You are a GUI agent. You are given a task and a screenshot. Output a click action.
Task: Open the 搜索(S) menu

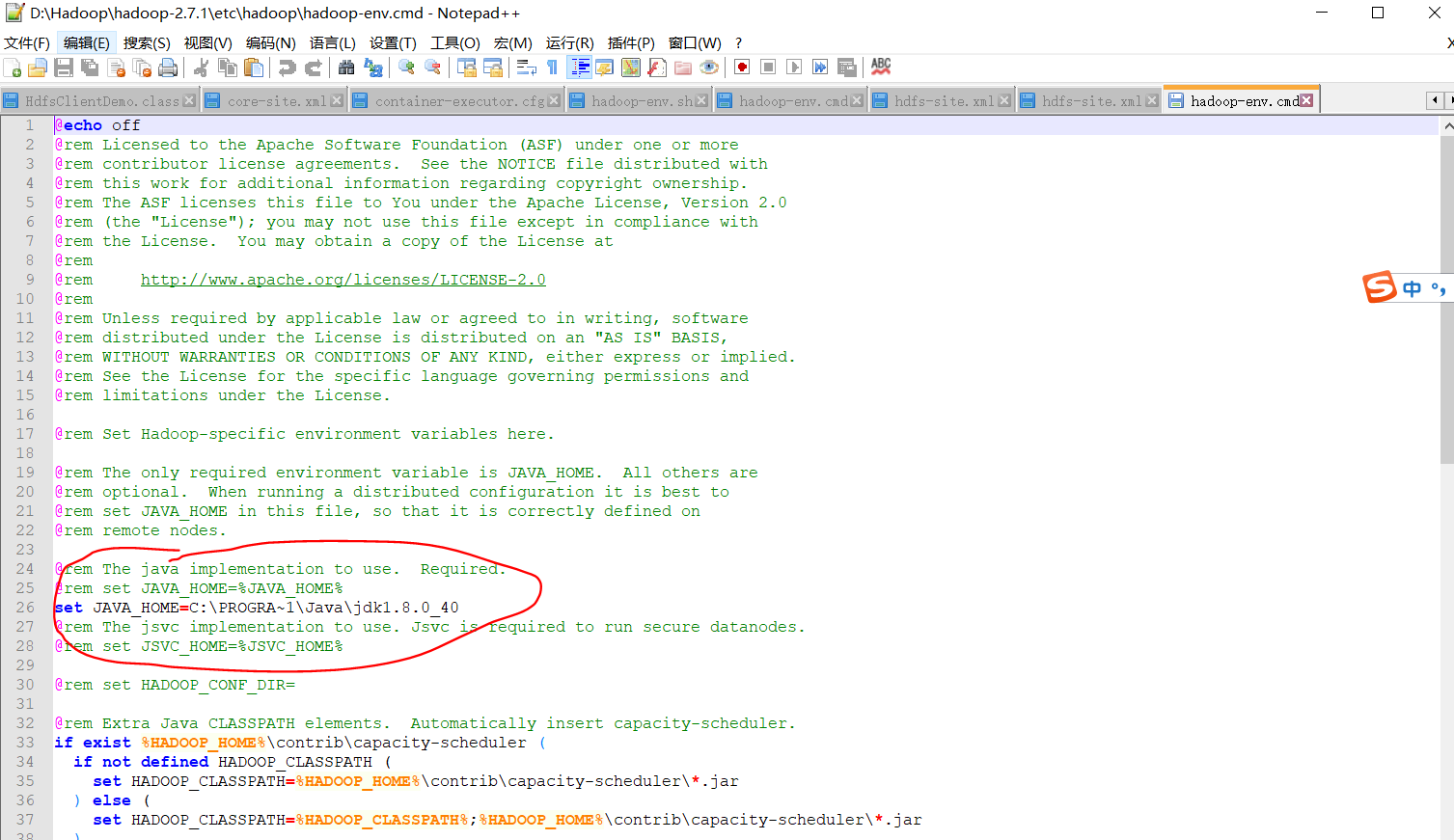tap(146, 42)
